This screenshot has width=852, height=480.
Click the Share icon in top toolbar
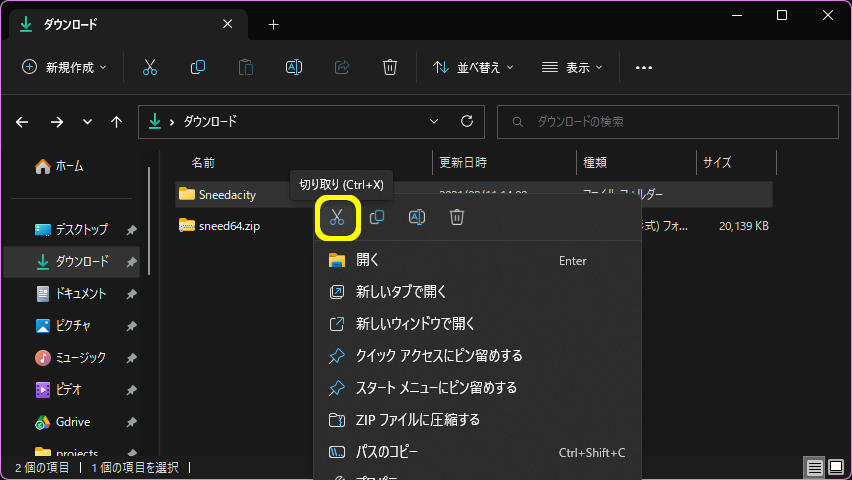coord(342,67)
